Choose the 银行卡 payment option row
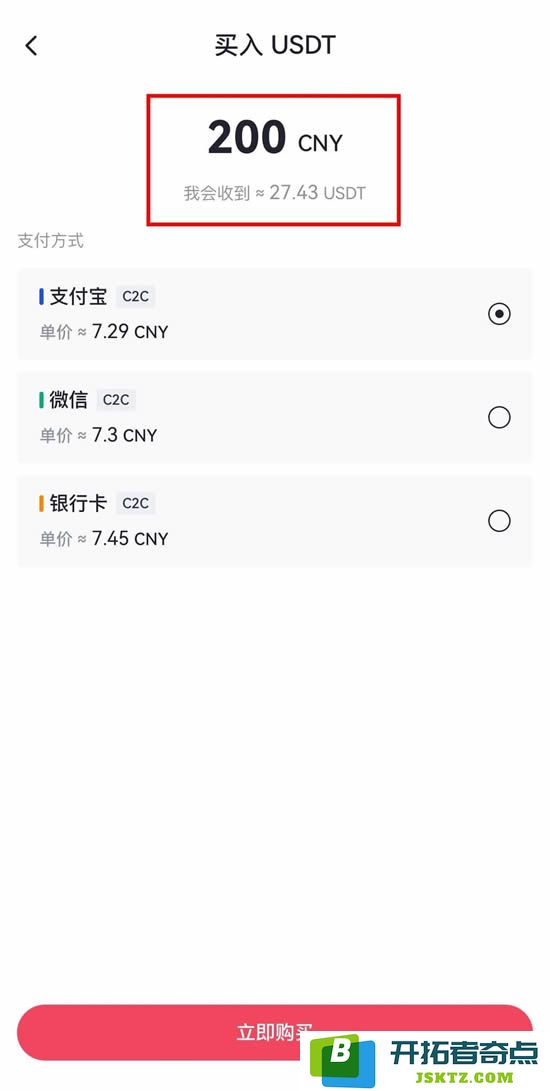Image resolution: width=550 pixels, height=1091 pixels. pyautogui.click(x=275, y=521)
